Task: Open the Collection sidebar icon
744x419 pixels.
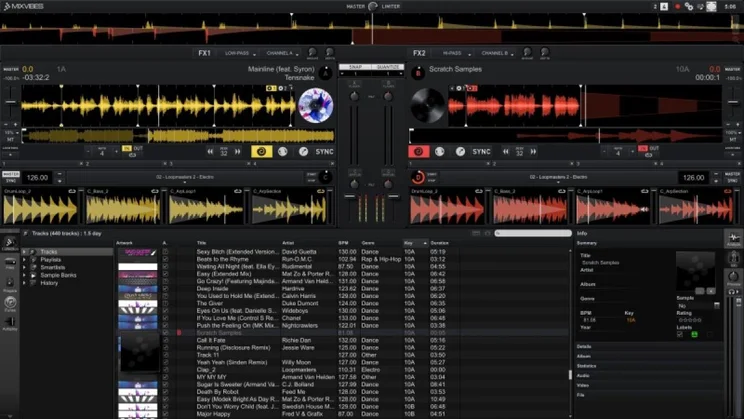Action: coord(10,245)
